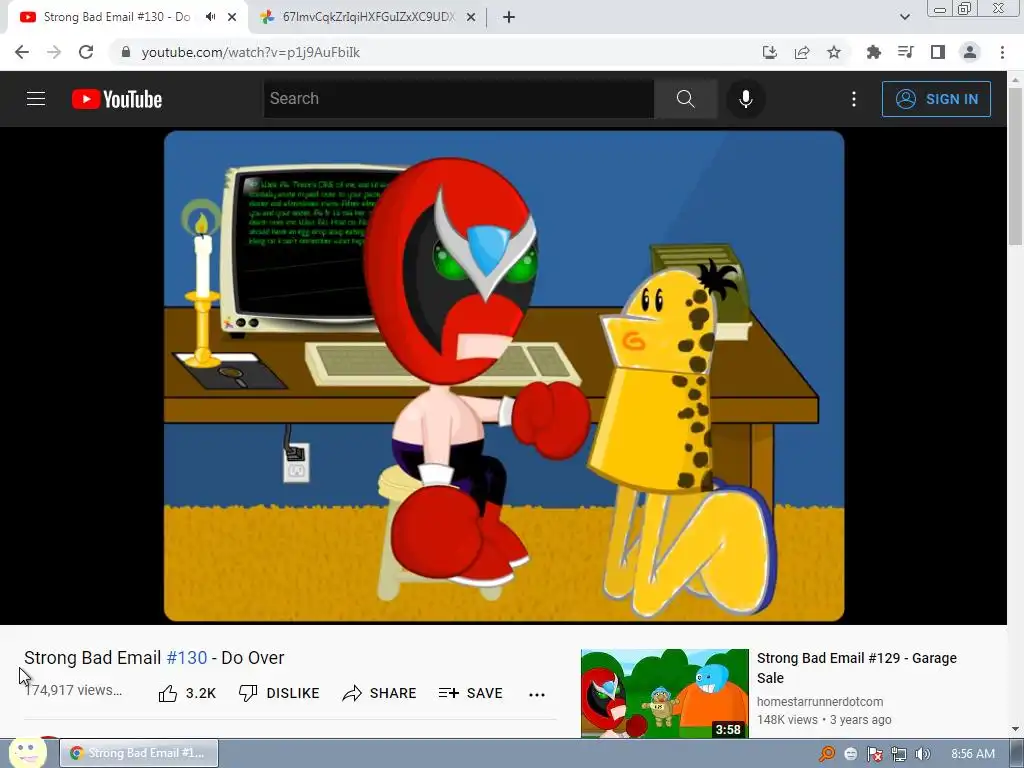Select Chrome Strong Bad Email taskbar item

pos(139,753)
